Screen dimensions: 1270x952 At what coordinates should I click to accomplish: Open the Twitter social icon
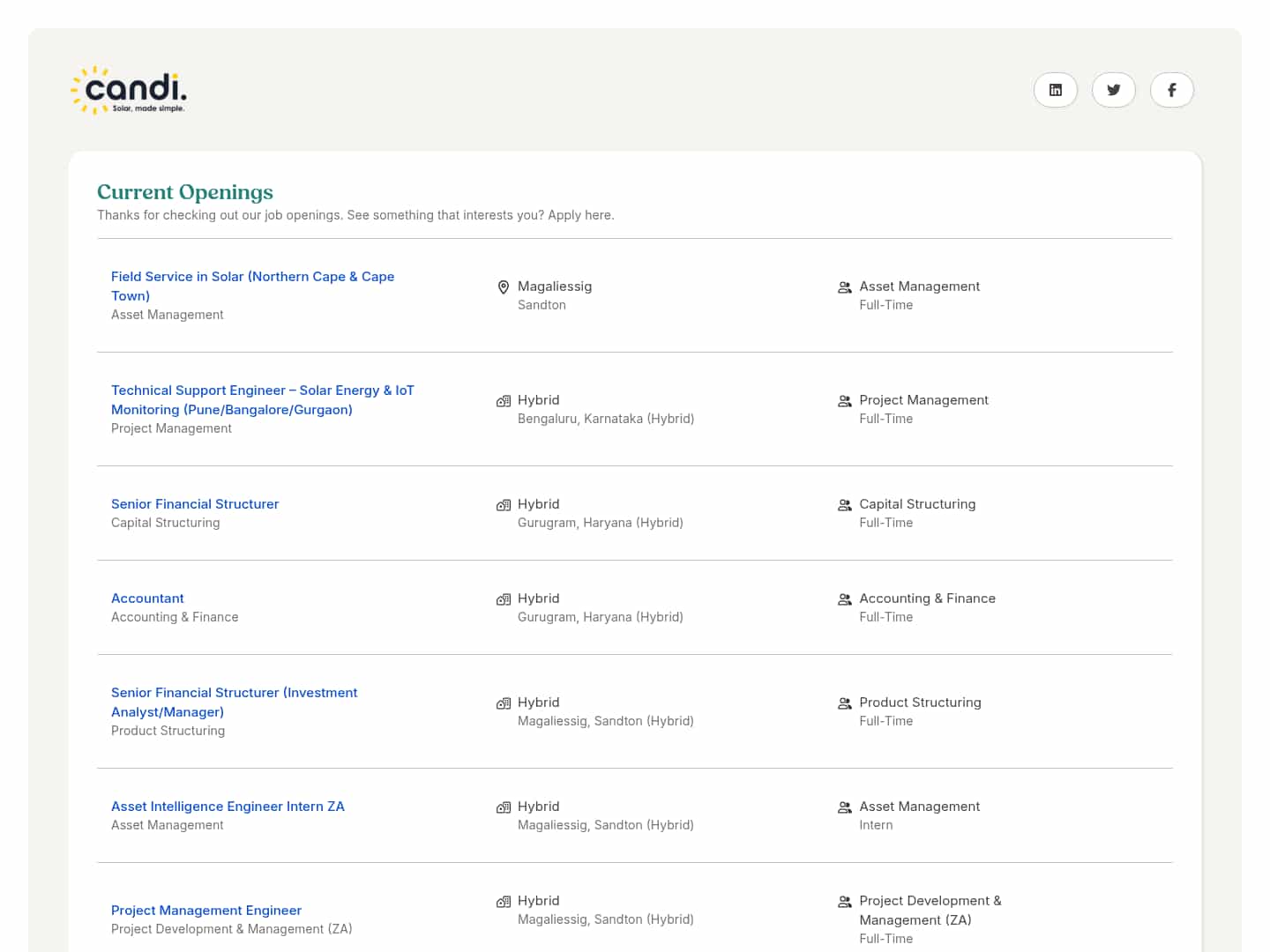click(1114, 90)
